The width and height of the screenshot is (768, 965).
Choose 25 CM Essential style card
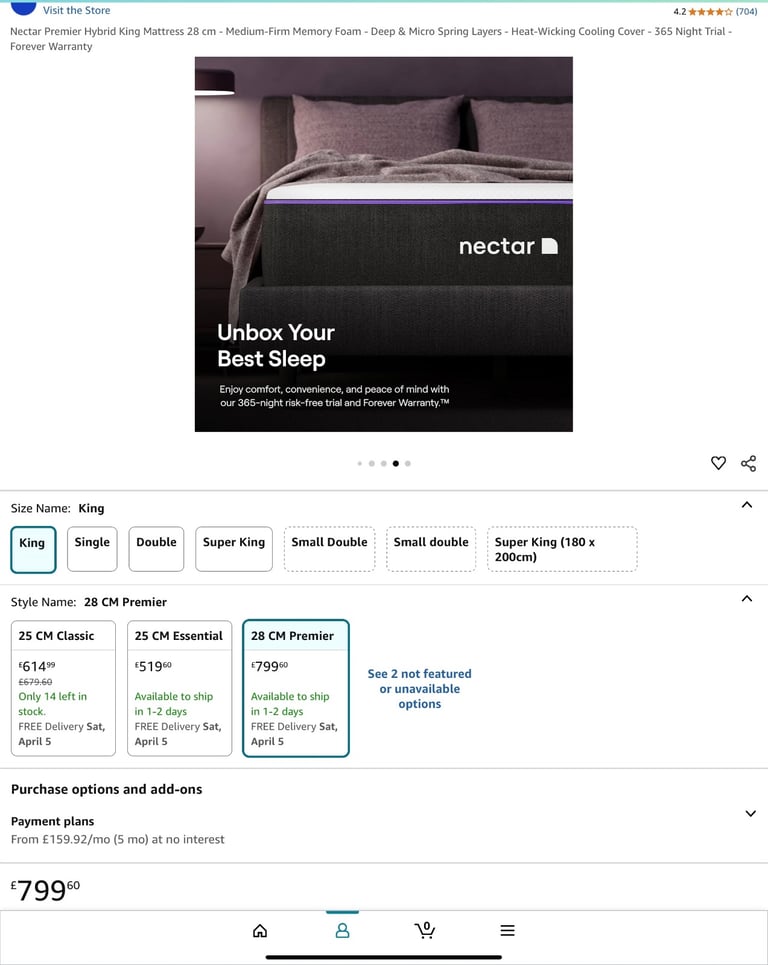tap(179, 688)
